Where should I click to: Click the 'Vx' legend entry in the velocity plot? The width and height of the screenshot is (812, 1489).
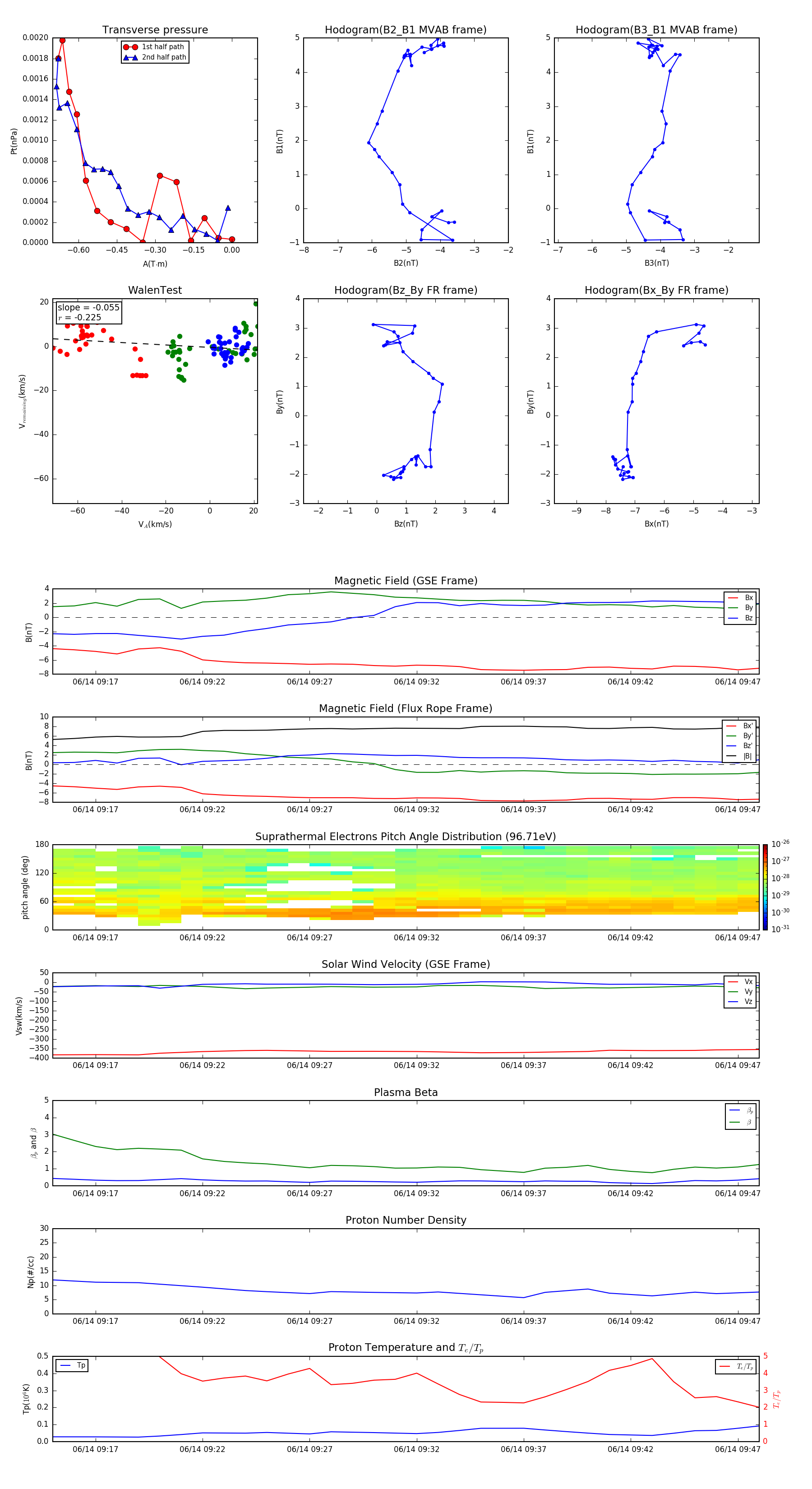click(x=740, y=981)
